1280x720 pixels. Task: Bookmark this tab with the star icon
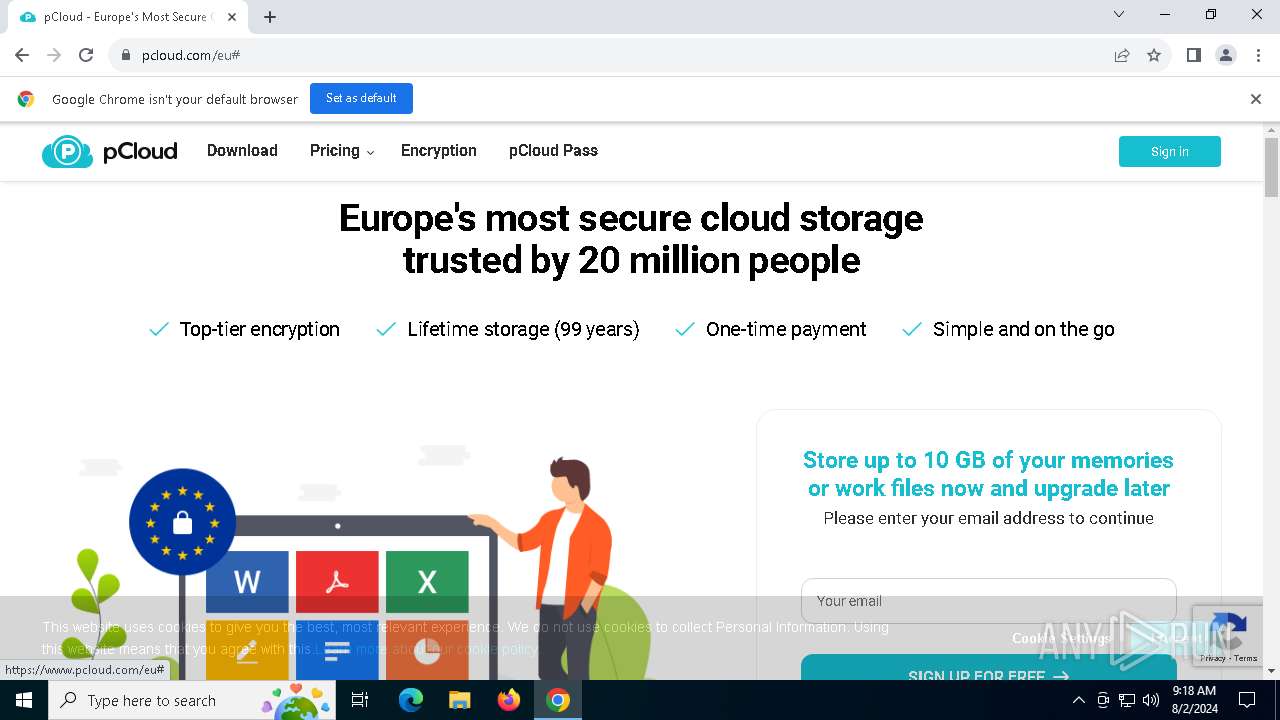[1154, 55]
